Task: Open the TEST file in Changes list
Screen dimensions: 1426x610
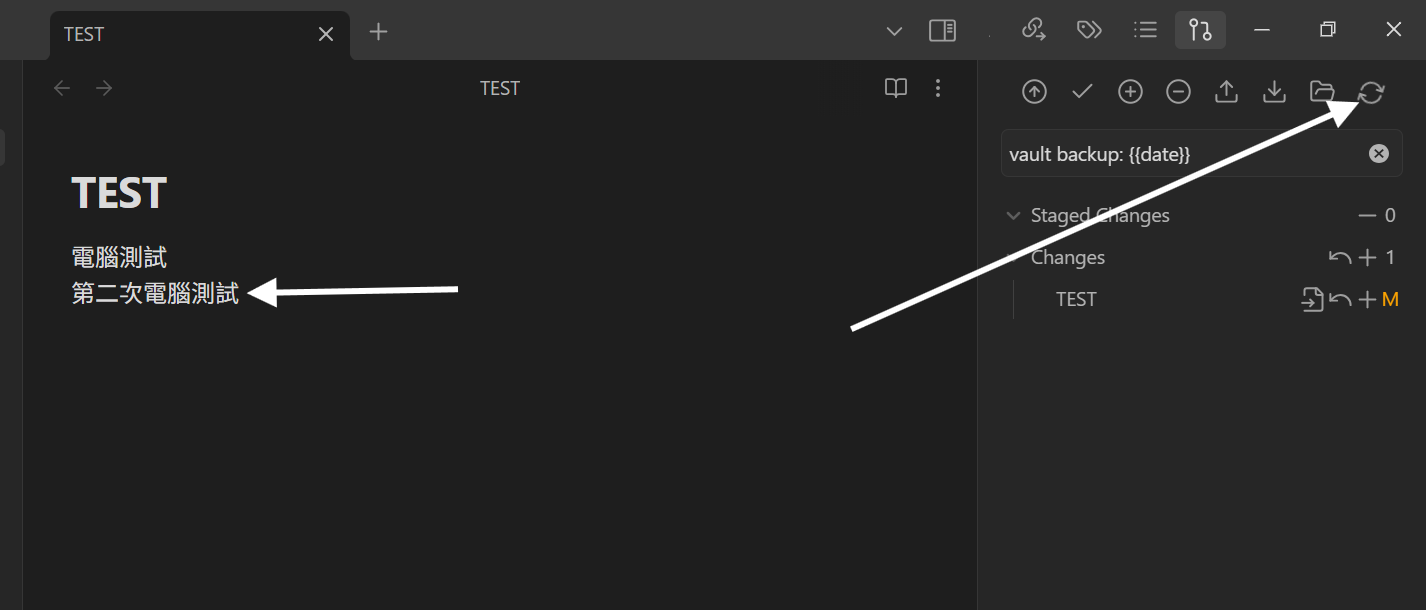Action: (x=1076, y=299)
